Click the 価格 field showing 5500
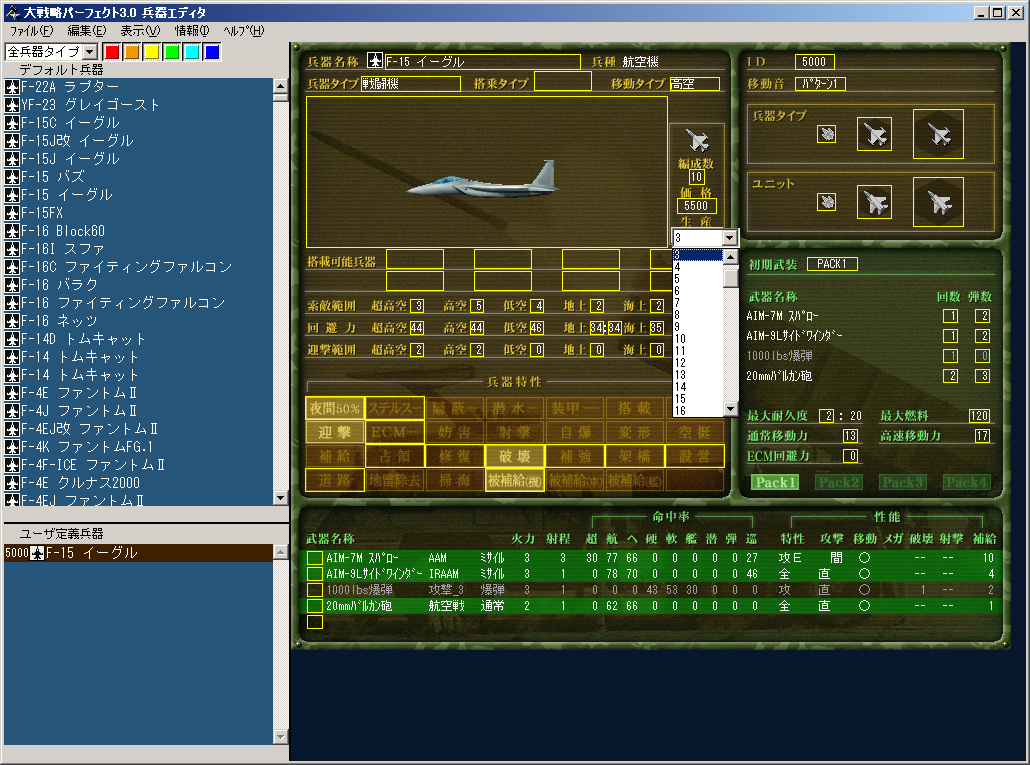 click(696, 206)
